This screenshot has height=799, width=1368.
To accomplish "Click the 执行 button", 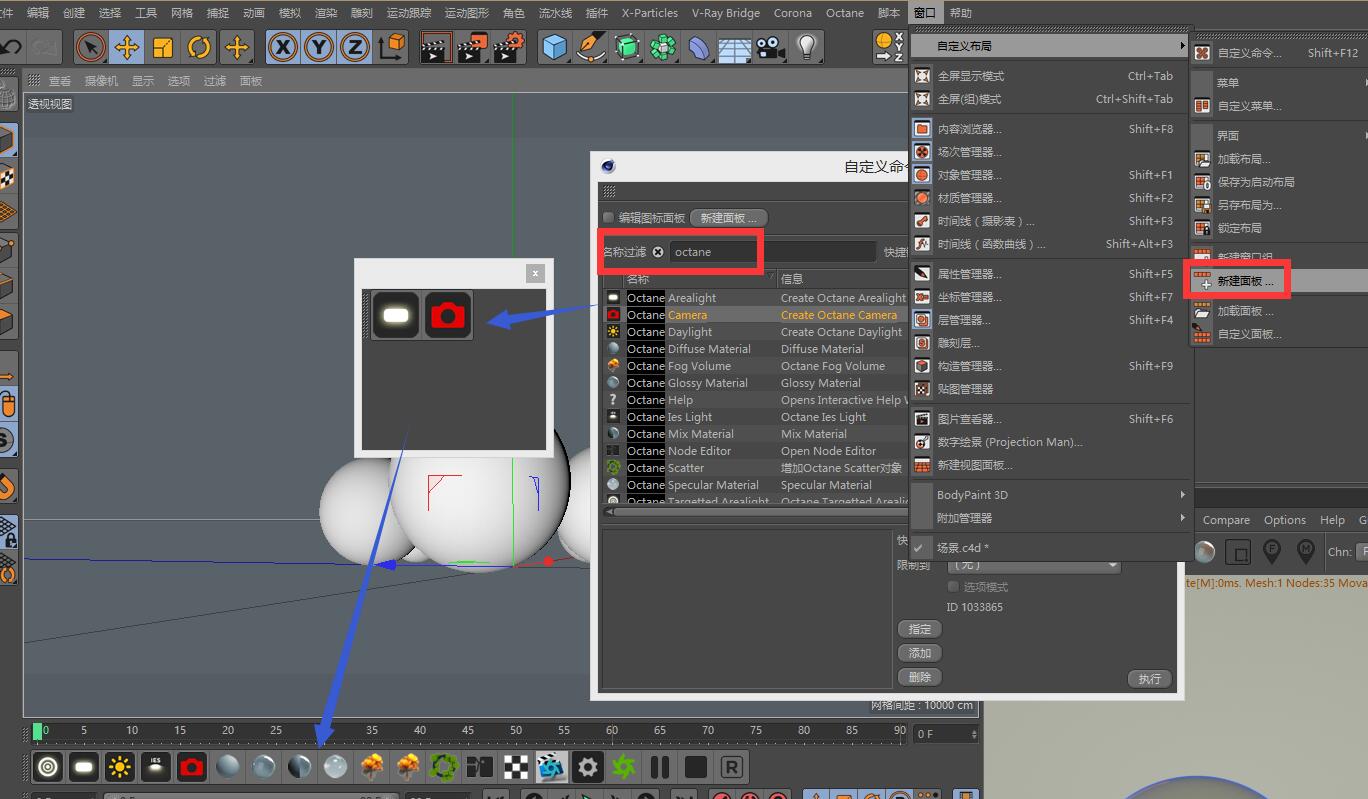I will pos(1149,679).
